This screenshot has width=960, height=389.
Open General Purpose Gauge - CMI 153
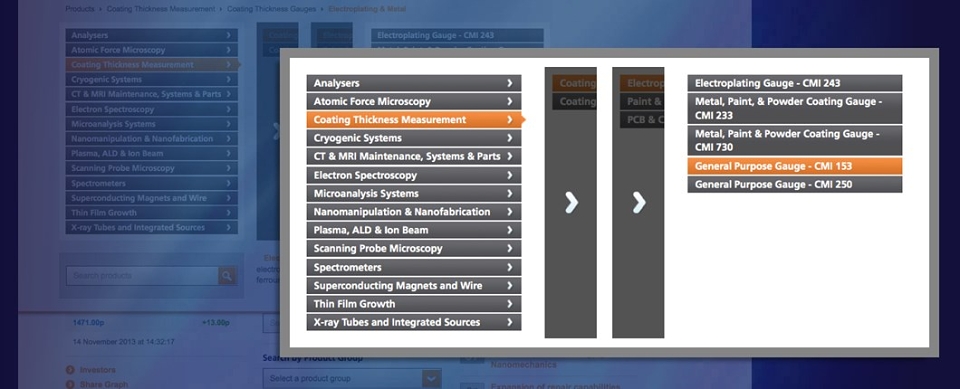point(795,166)
